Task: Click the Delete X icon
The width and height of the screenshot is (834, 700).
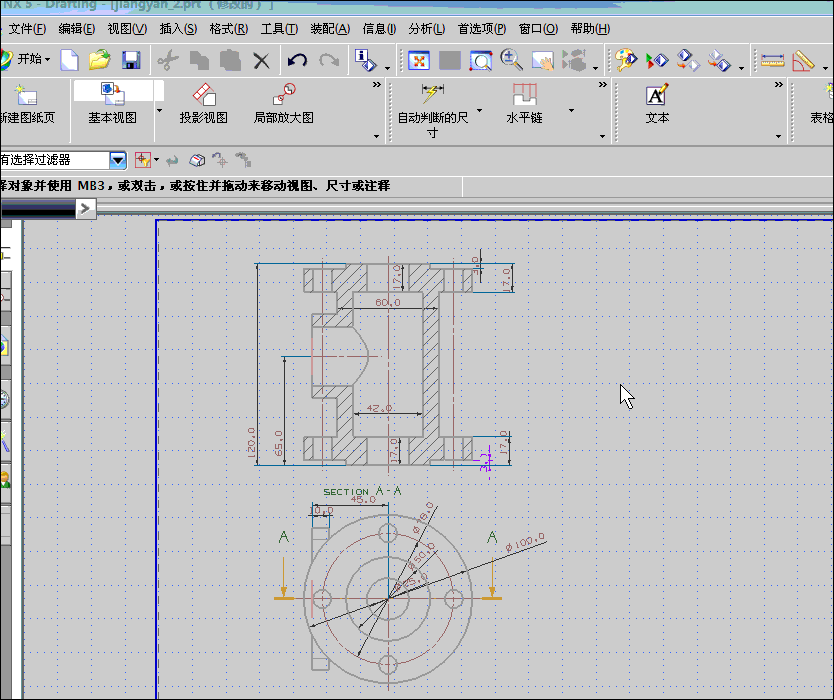Action: coord(261,60)
